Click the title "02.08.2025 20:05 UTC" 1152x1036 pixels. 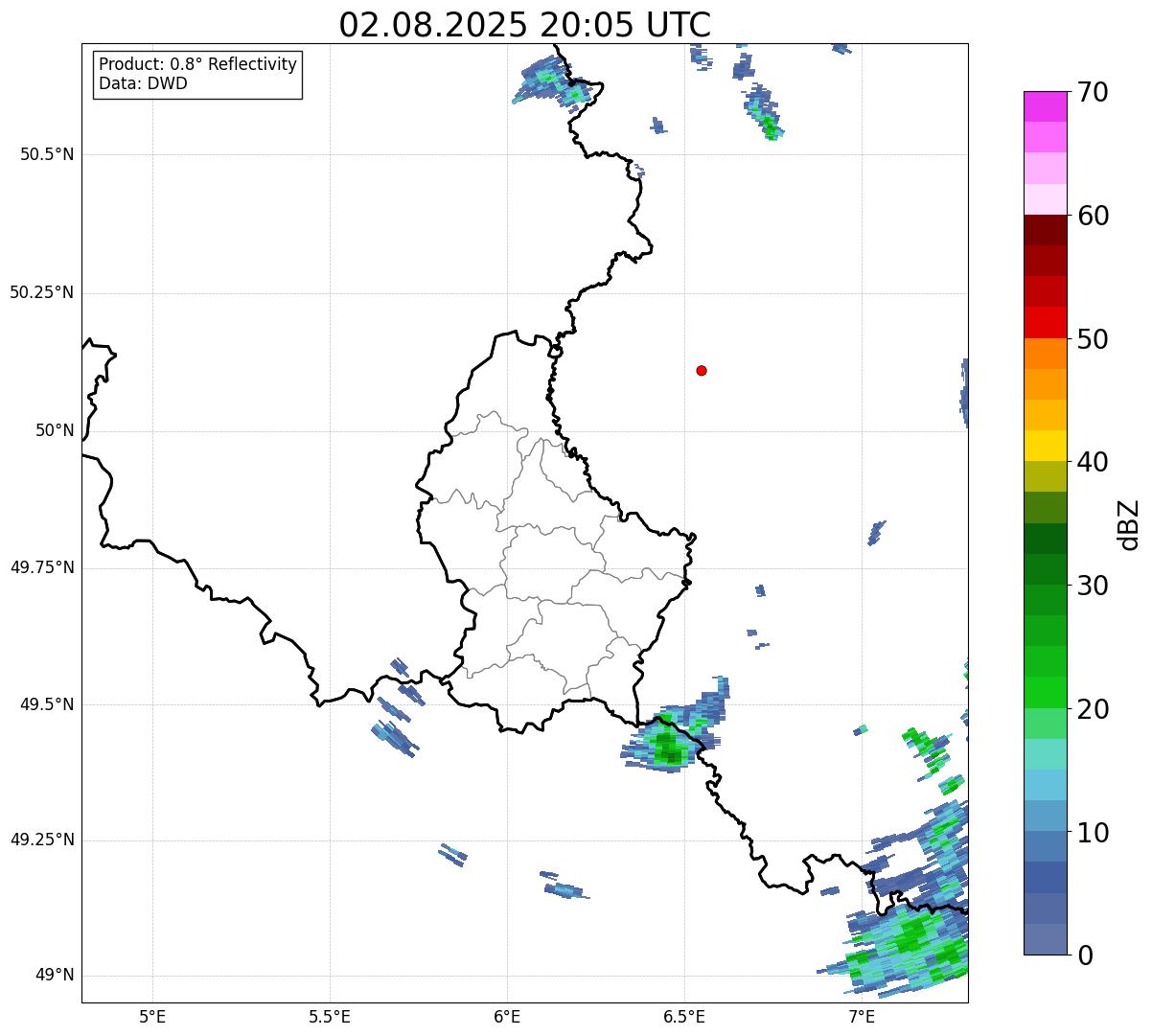click(x=525, y=24)
